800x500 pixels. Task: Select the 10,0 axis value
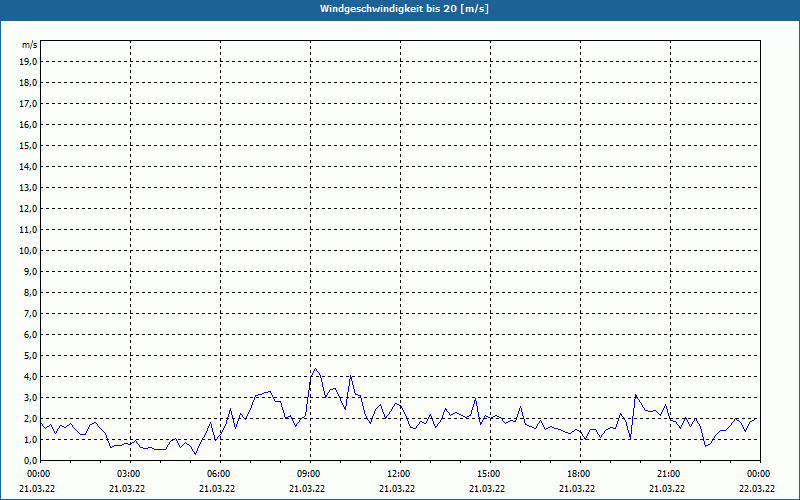pos(28,251)
